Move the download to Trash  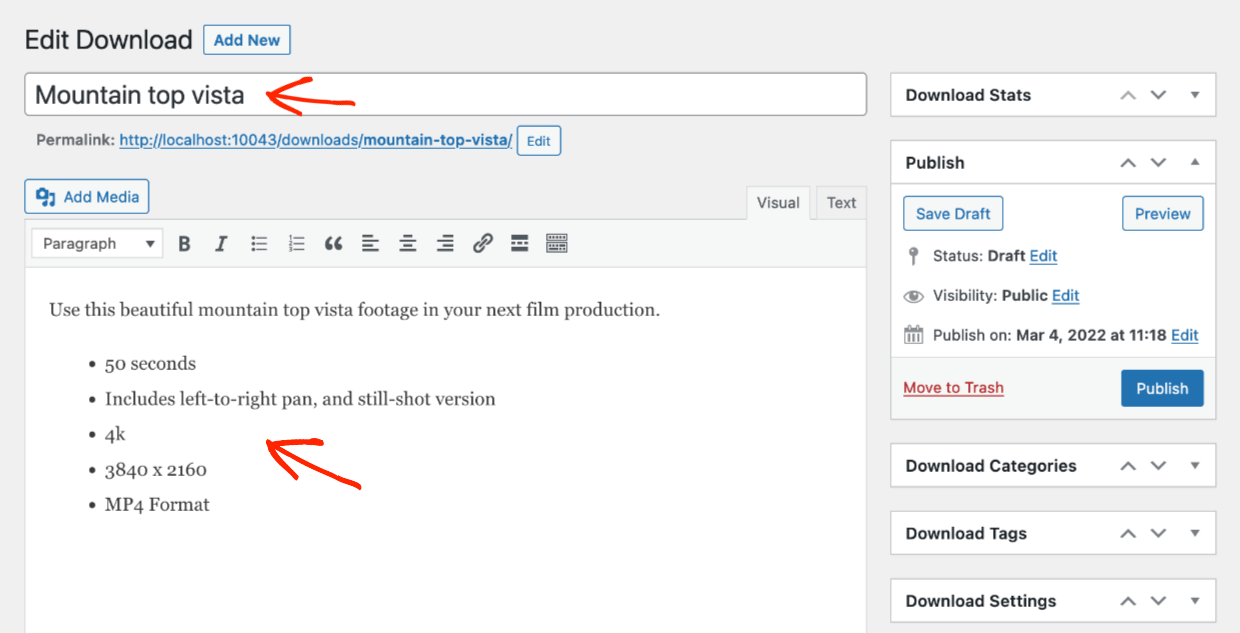[953, 387]
